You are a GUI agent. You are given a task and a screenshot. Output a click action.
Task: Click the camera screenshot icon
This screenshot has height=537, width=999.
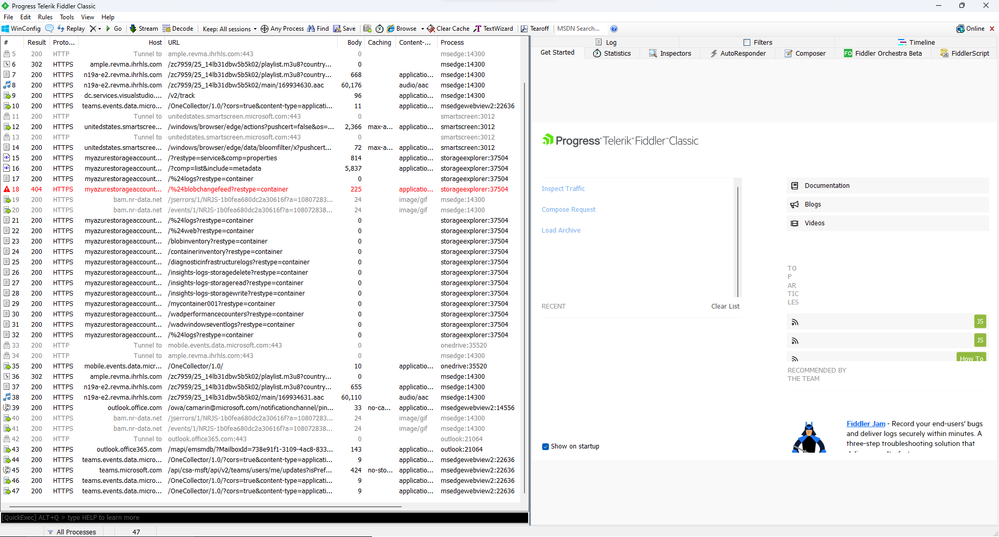(x=367, y=29)
